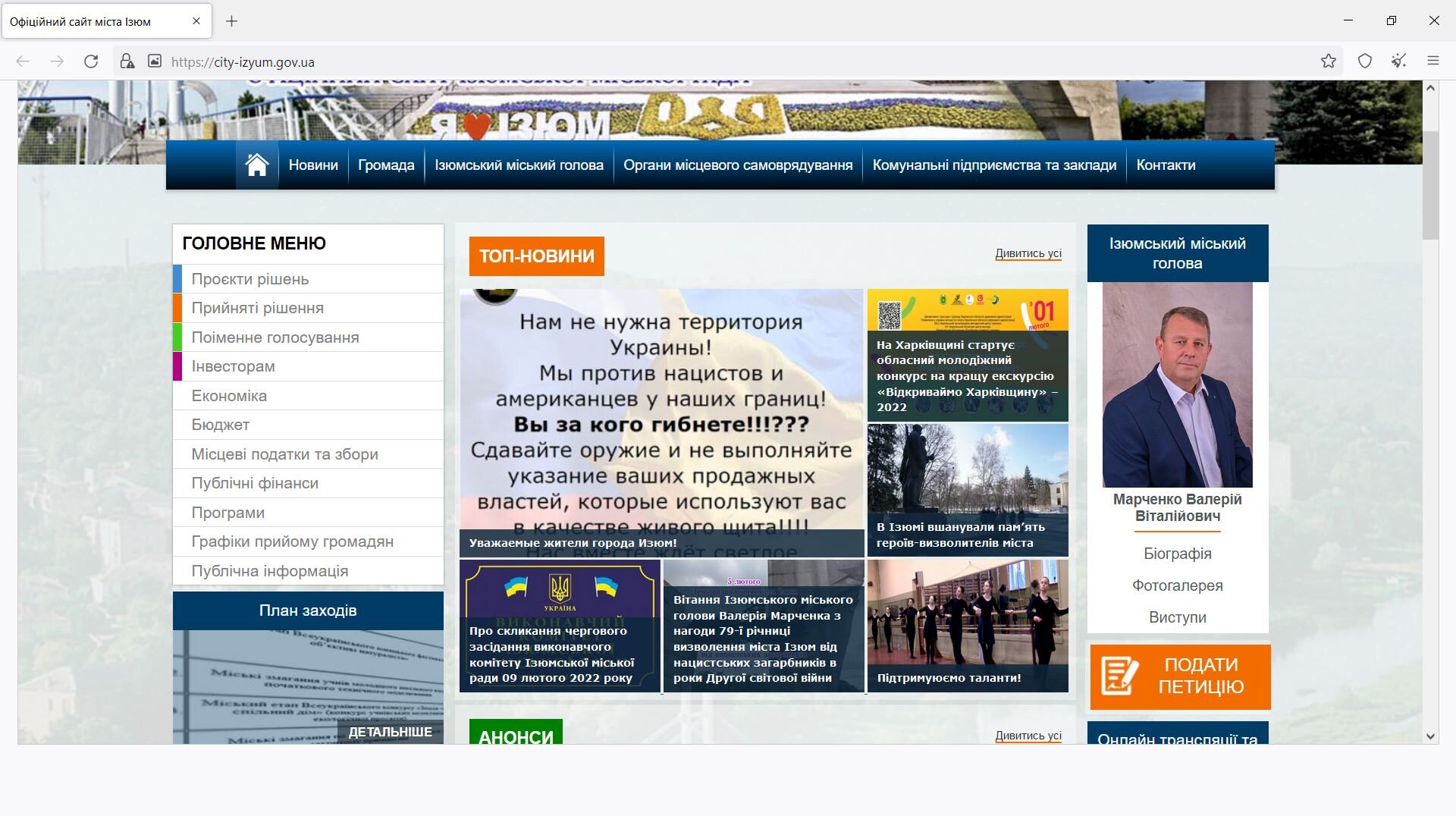
Task: Open a new browser tab
Action: pos(232,21)
